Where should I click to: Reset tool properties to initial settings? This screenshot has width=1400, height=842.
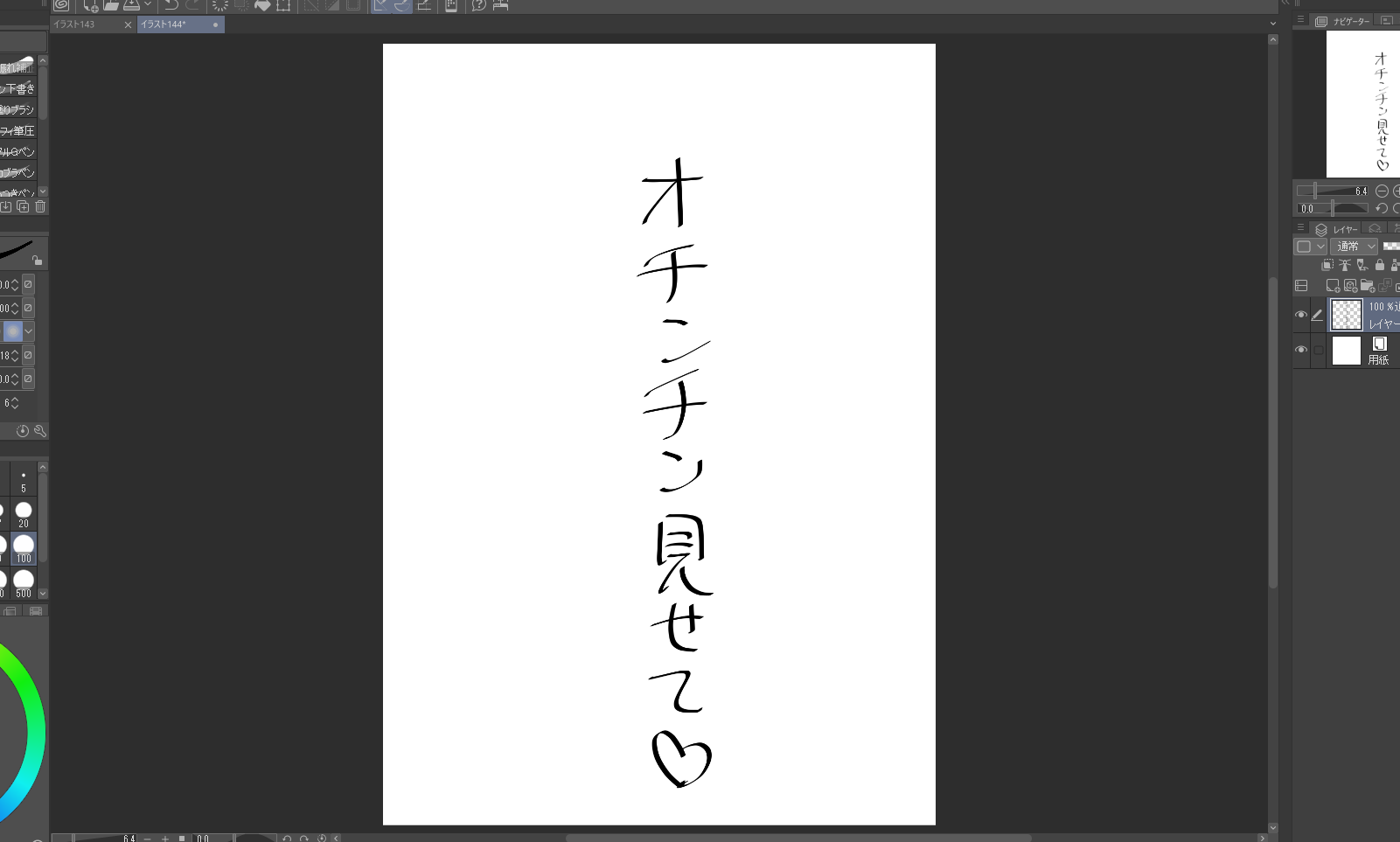(x=23, y=431)
